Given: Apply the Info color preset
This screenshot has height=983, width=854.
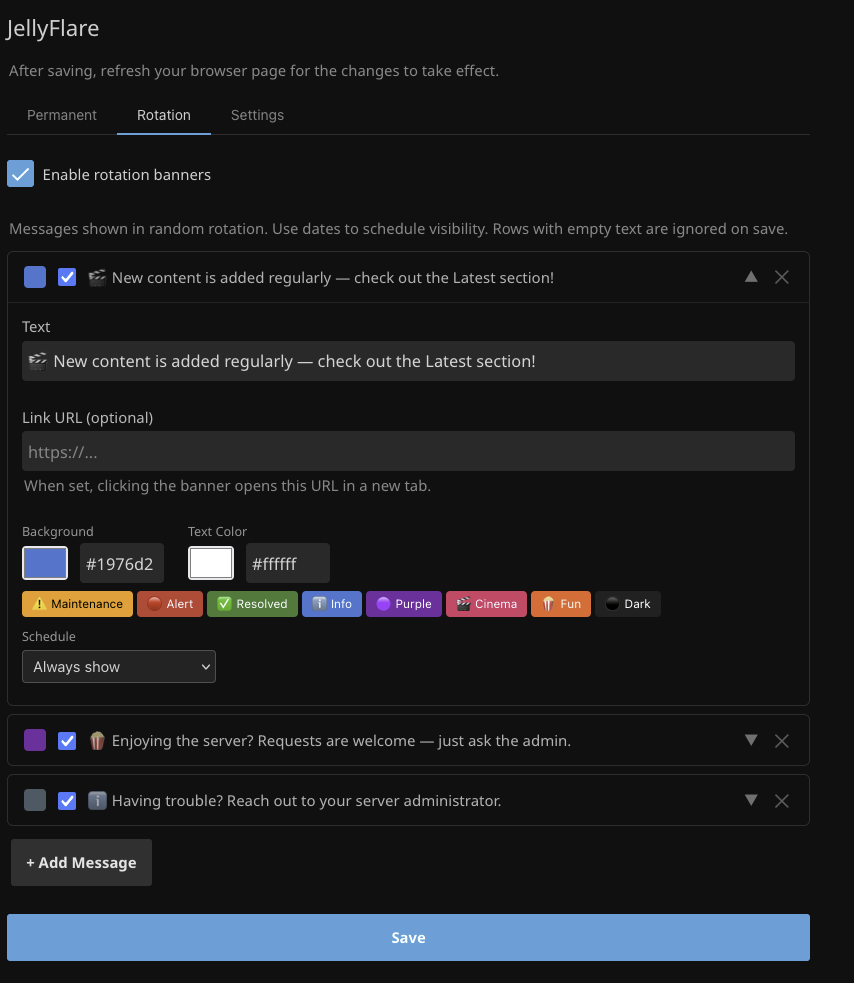Looking at the screenshot, I should [x=332, y=604].
